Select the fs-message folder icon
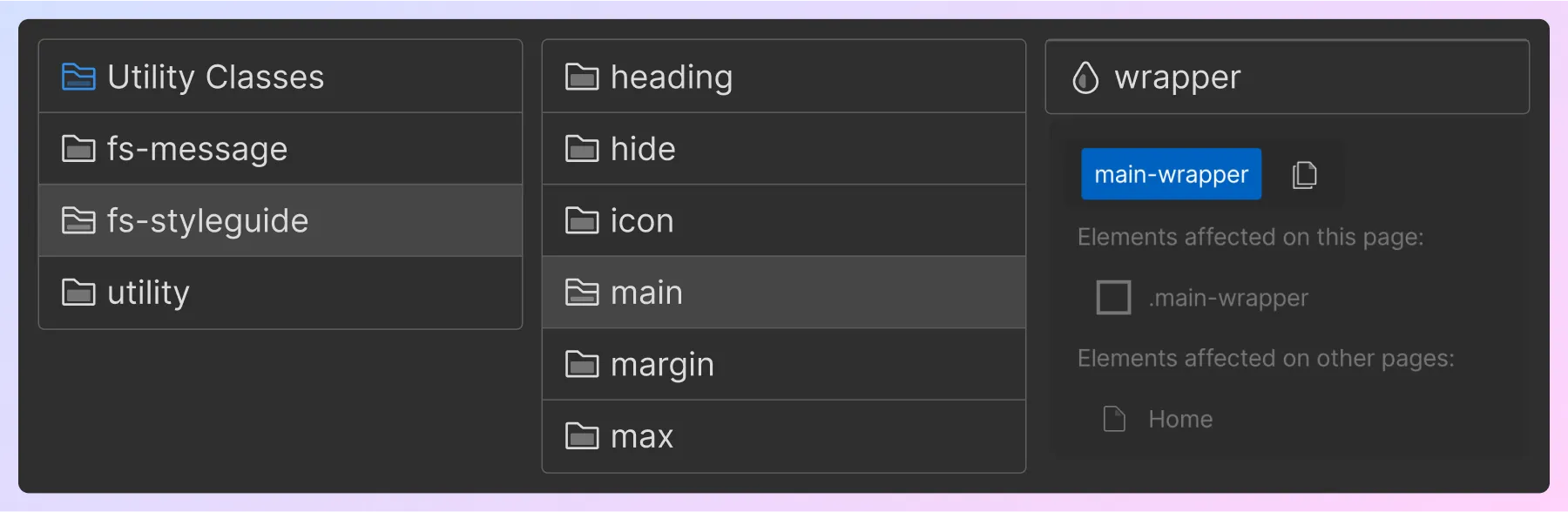 point(79,148)
